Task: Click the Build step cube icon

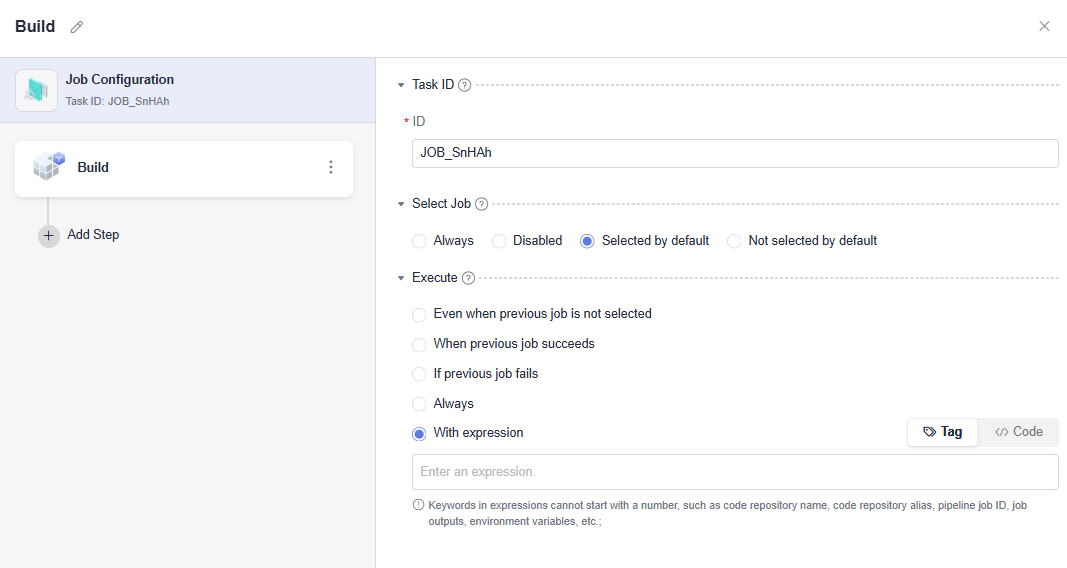Action: [48, 167]
